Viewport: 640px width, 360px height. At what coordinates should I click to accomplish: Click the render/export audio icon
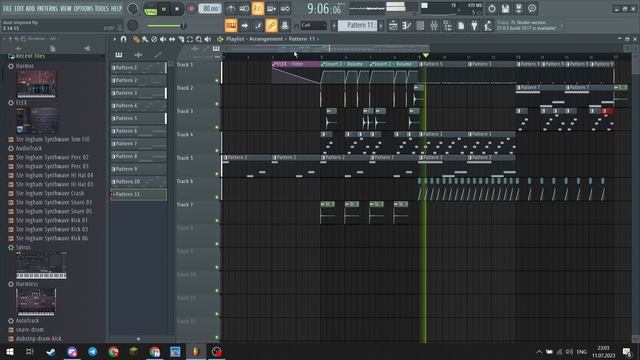click(519, 9)
